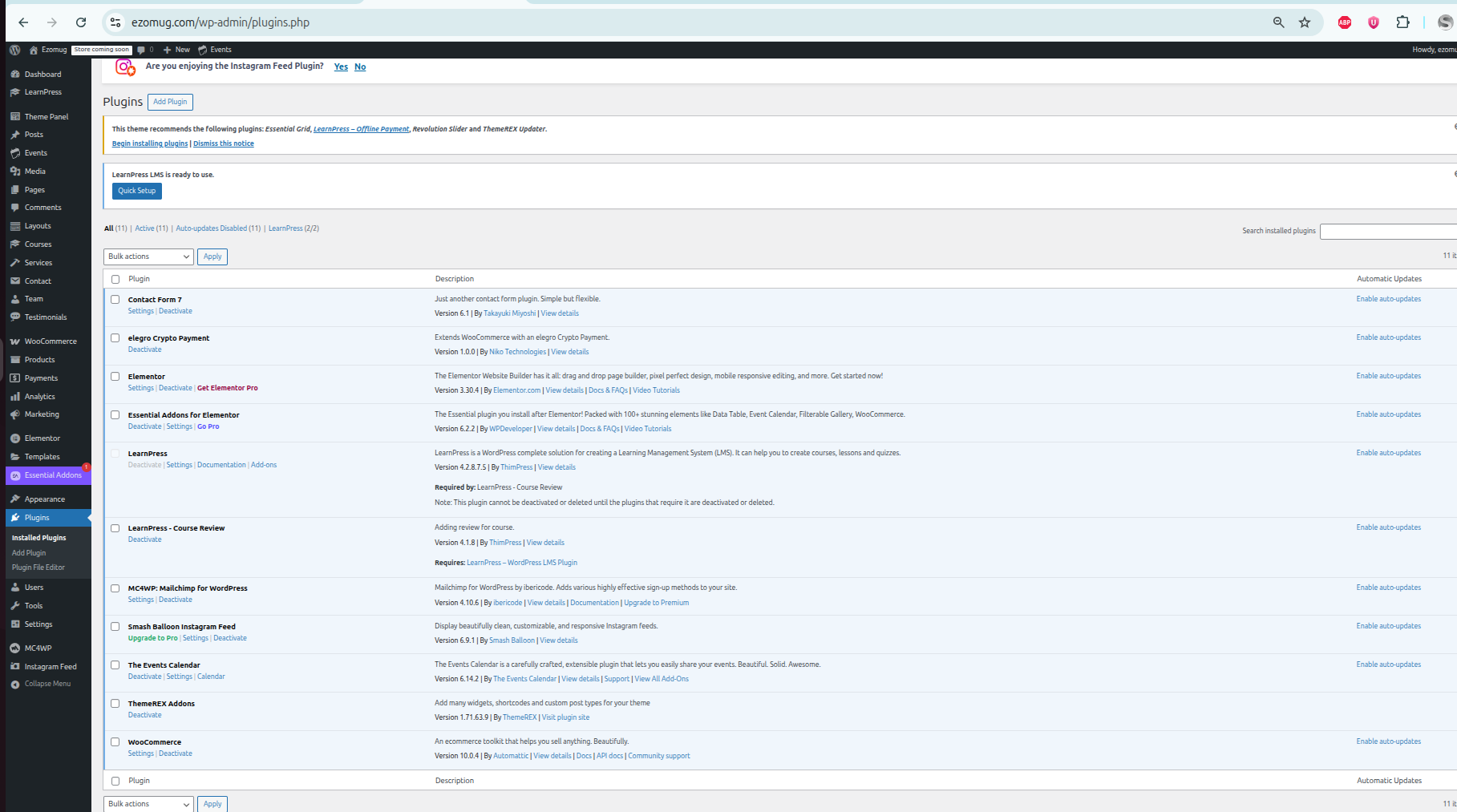1457x812 pixels.
Task: Click the top Apply button
Action: (x=212, y=257)
